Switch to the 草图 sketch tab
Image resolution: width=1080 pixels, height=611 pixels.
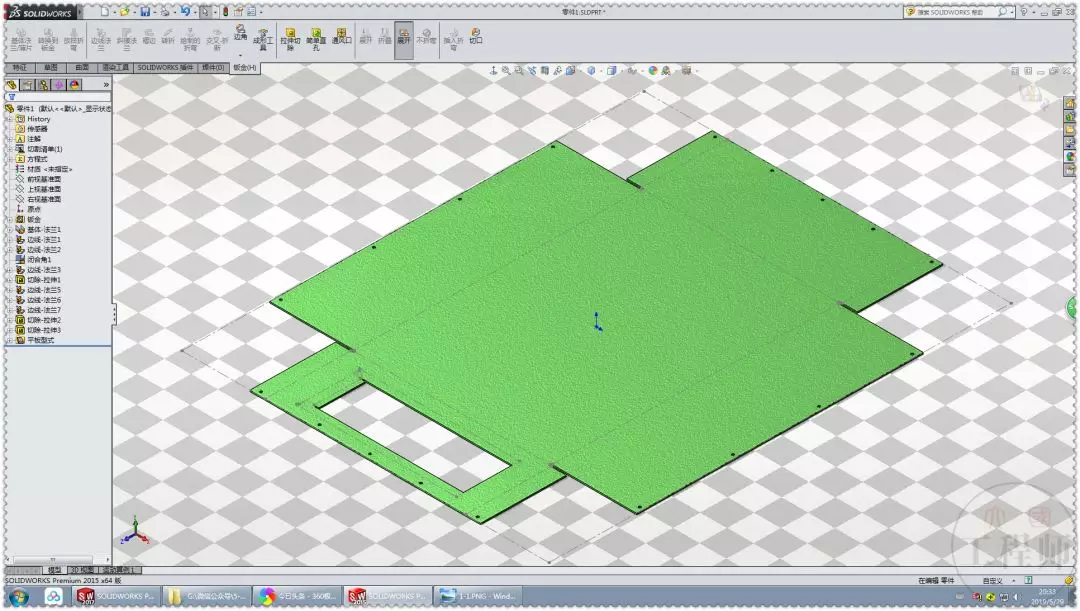click(x=51, y=68)
